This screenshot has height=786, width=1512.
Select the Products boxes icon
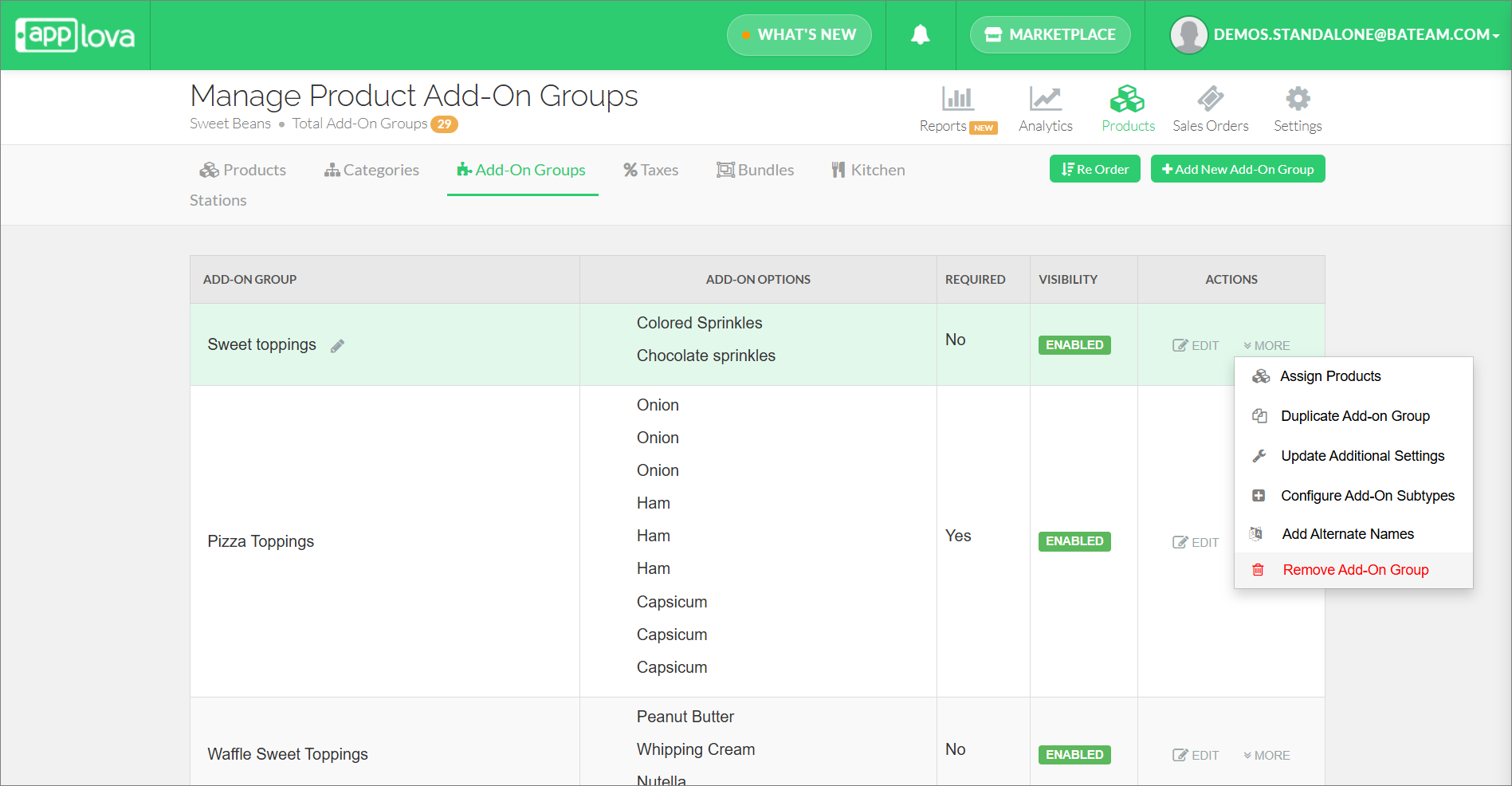click(1127, 99)
